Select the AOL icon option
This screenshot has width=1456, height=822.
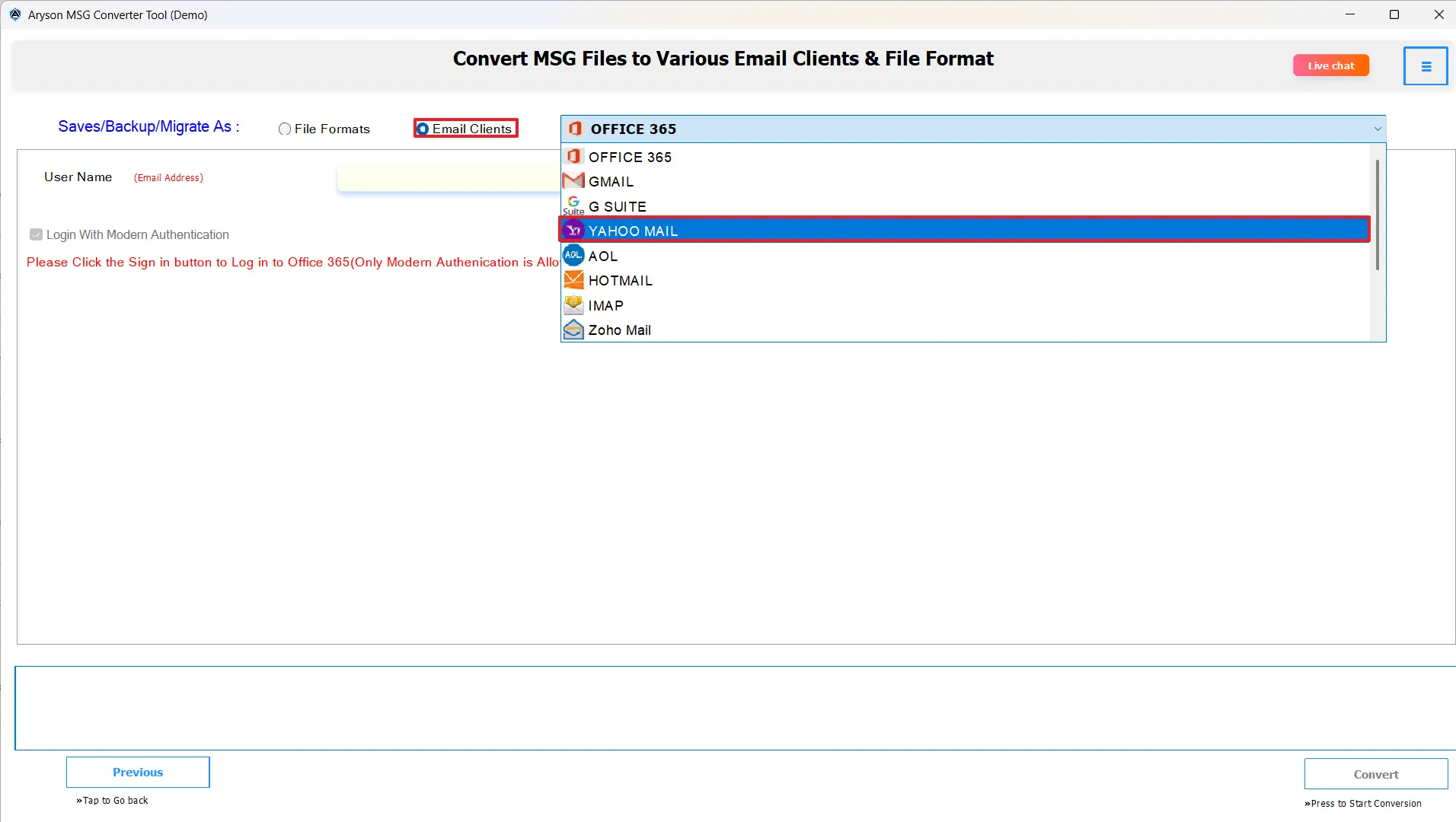574,255
